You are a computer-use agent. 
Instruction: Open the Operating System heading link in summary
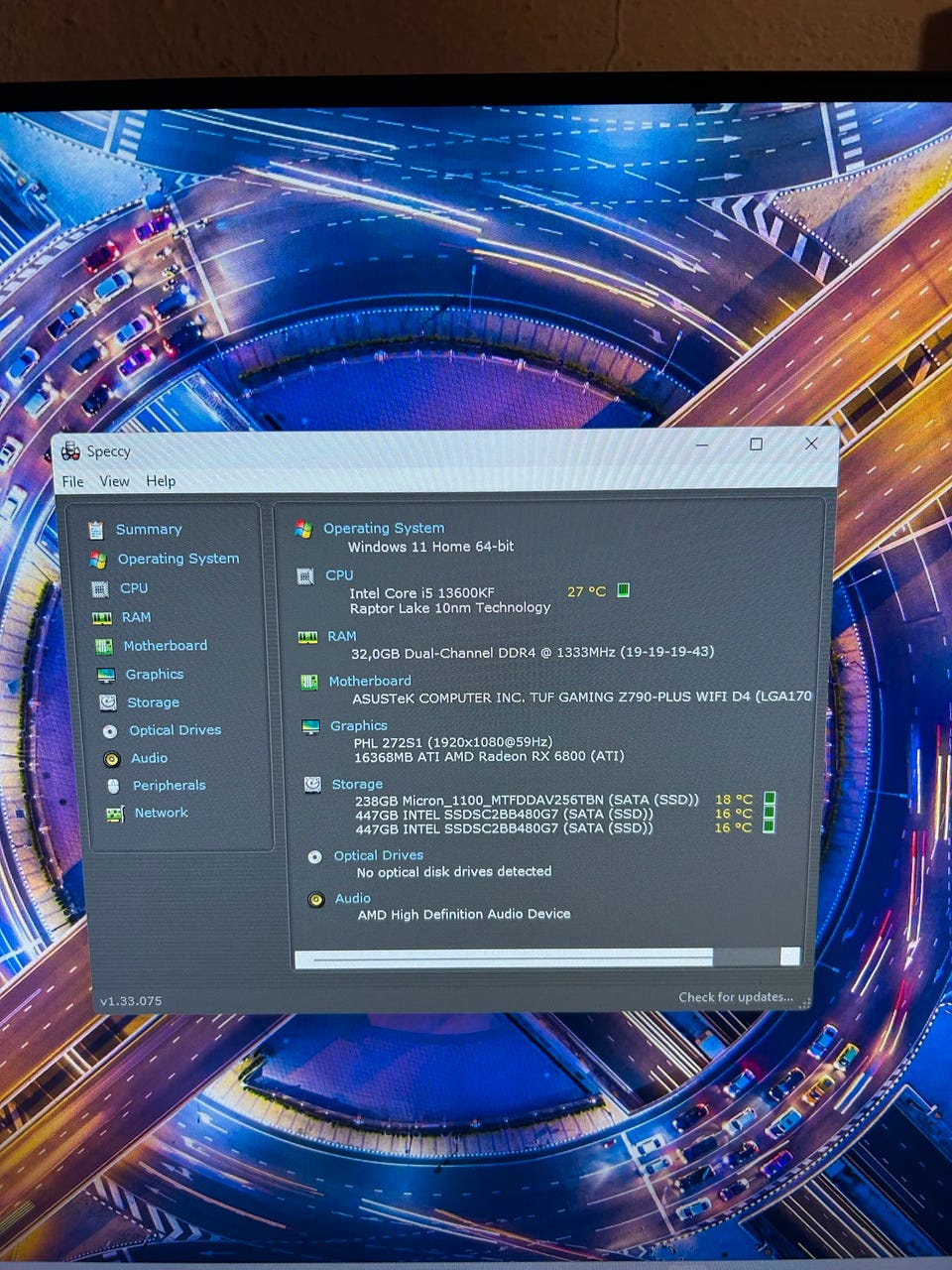pyautogui.click(x=384, y=529)
